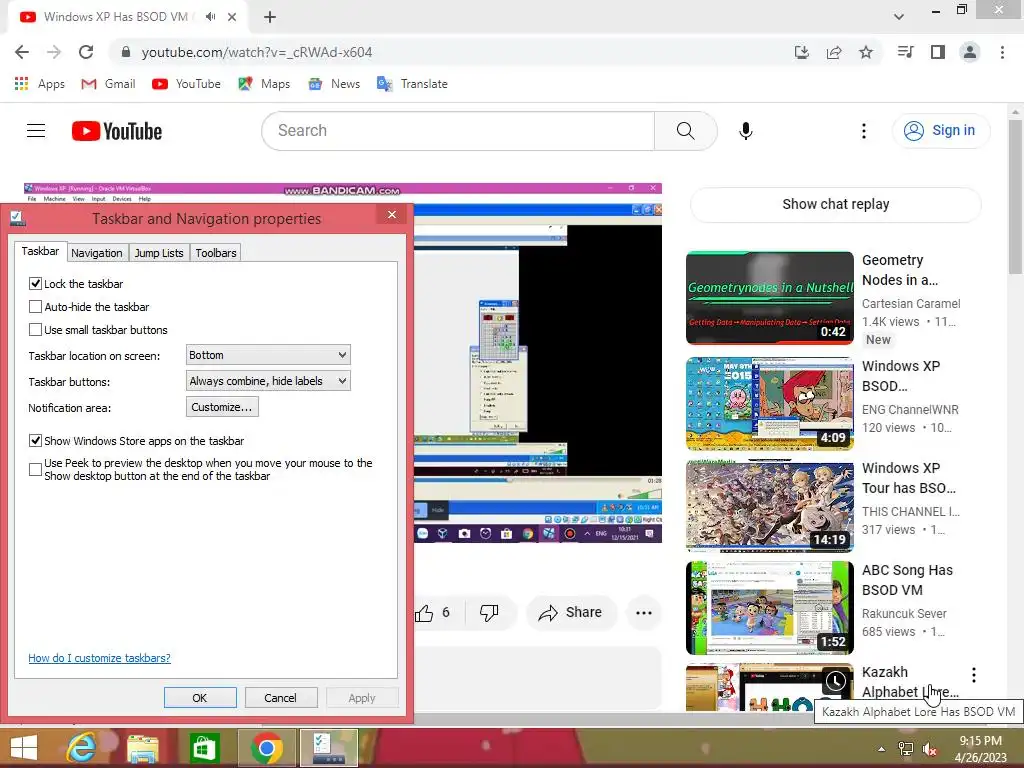The height and width of the screenshot is (768, 1024).
Task: Open How do I customize taskbars link
Action: pos(99,658)
